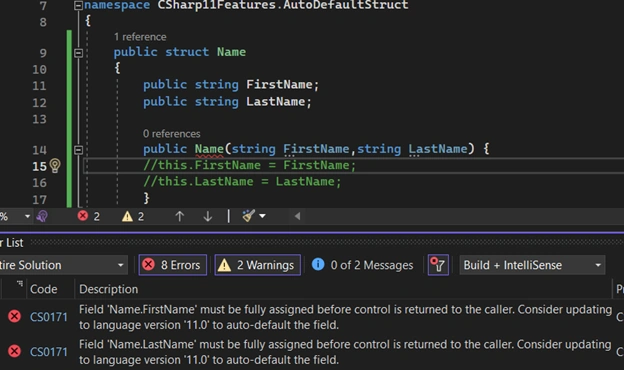
Task: Click the LastName field declaration
Action: pyautogui.click(x=277, y=102)
